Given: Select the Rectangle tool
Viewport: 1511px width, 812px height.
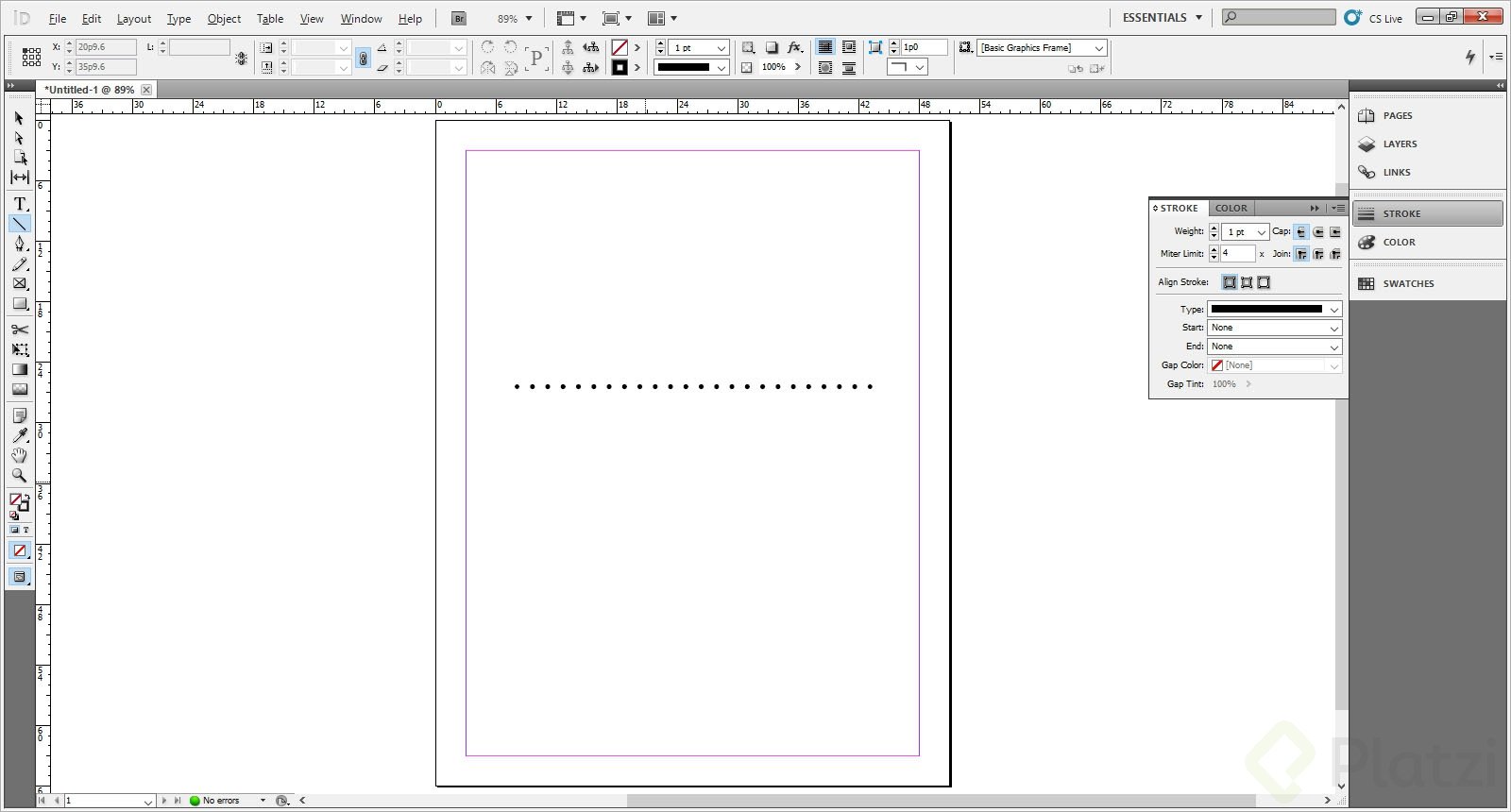Looking at the screenshot, I should point(19,303).
